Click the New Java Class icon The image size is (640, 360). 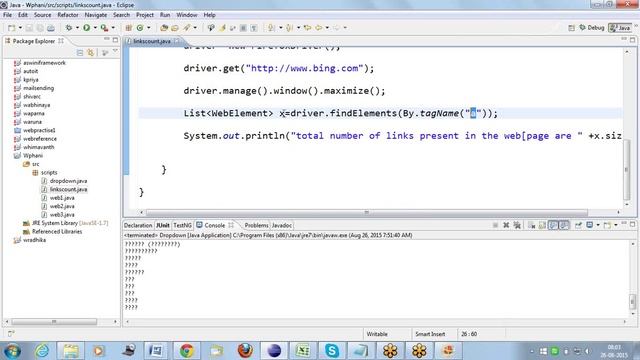(x=140, y=28)
